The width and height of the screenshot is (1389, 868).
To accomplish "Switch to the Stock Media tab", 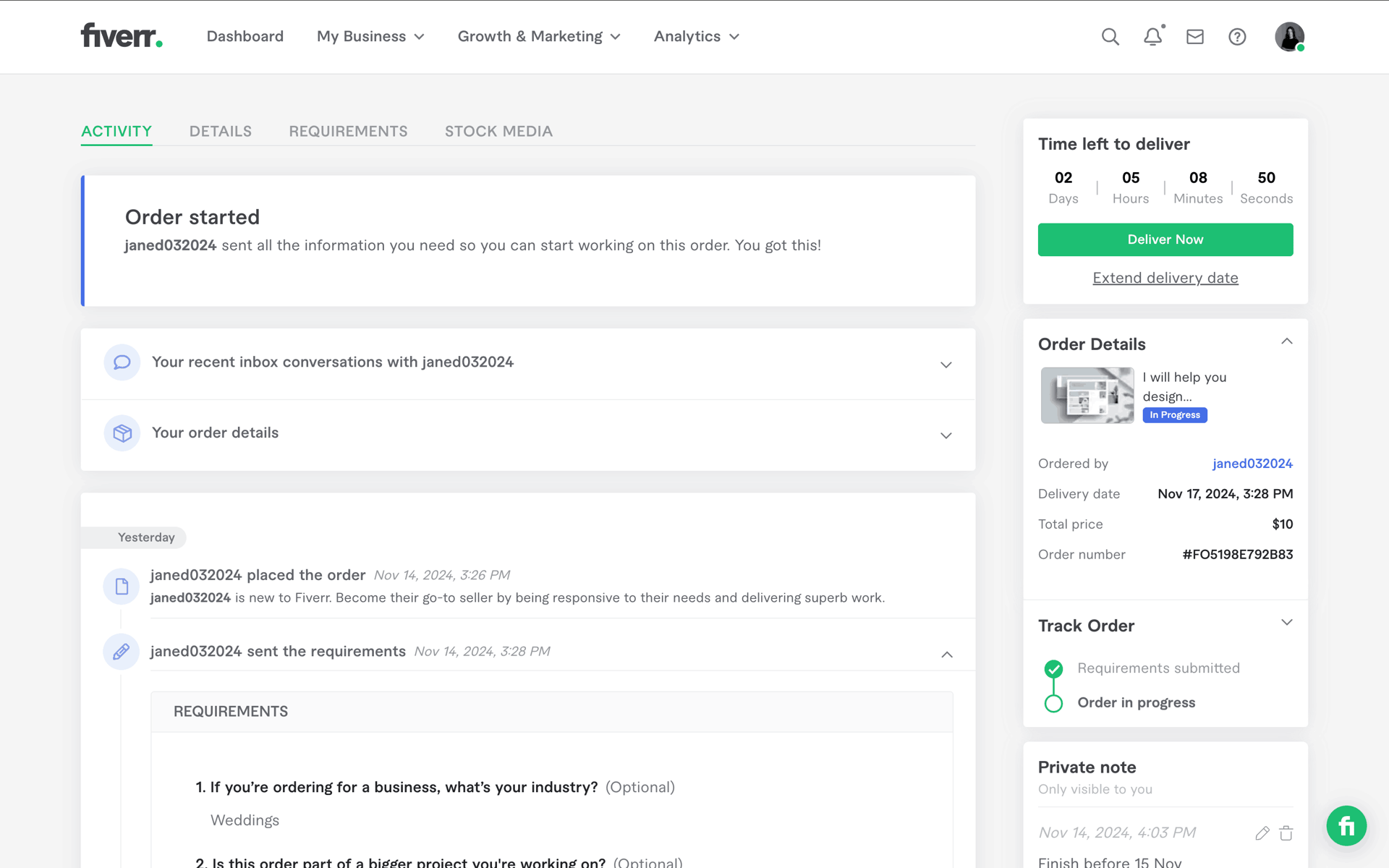I will tap(498, 132).
